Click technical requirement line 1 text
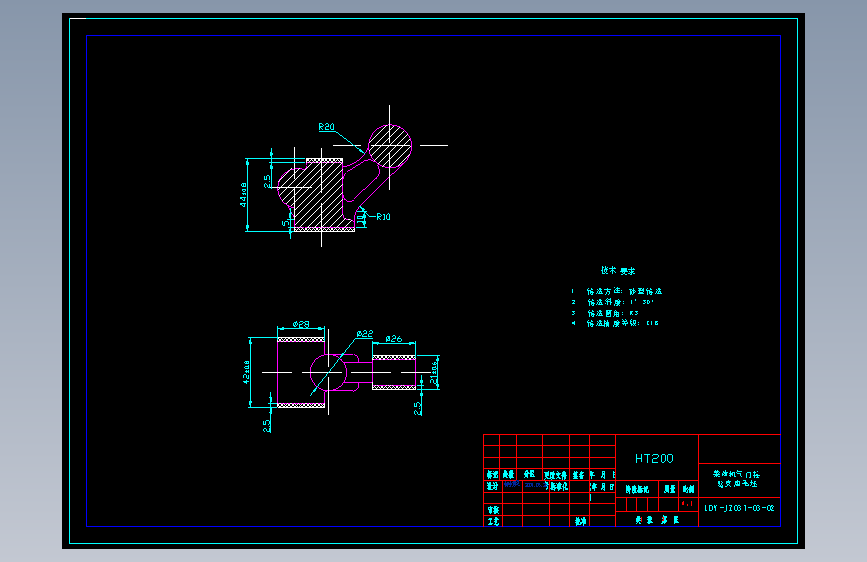Image resolution: width=867 pixels, height=562 pixels. 617,291
